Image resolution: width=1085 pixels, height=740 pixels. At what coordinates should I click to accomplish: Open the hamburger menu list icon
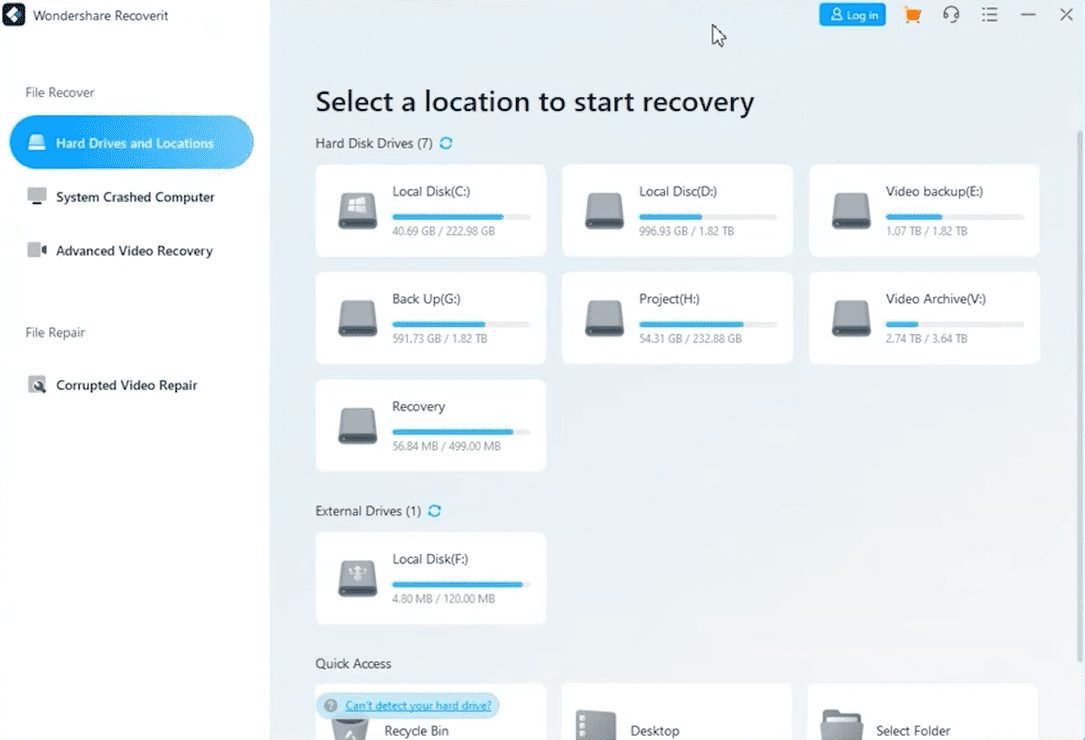(x=990, y=15)
